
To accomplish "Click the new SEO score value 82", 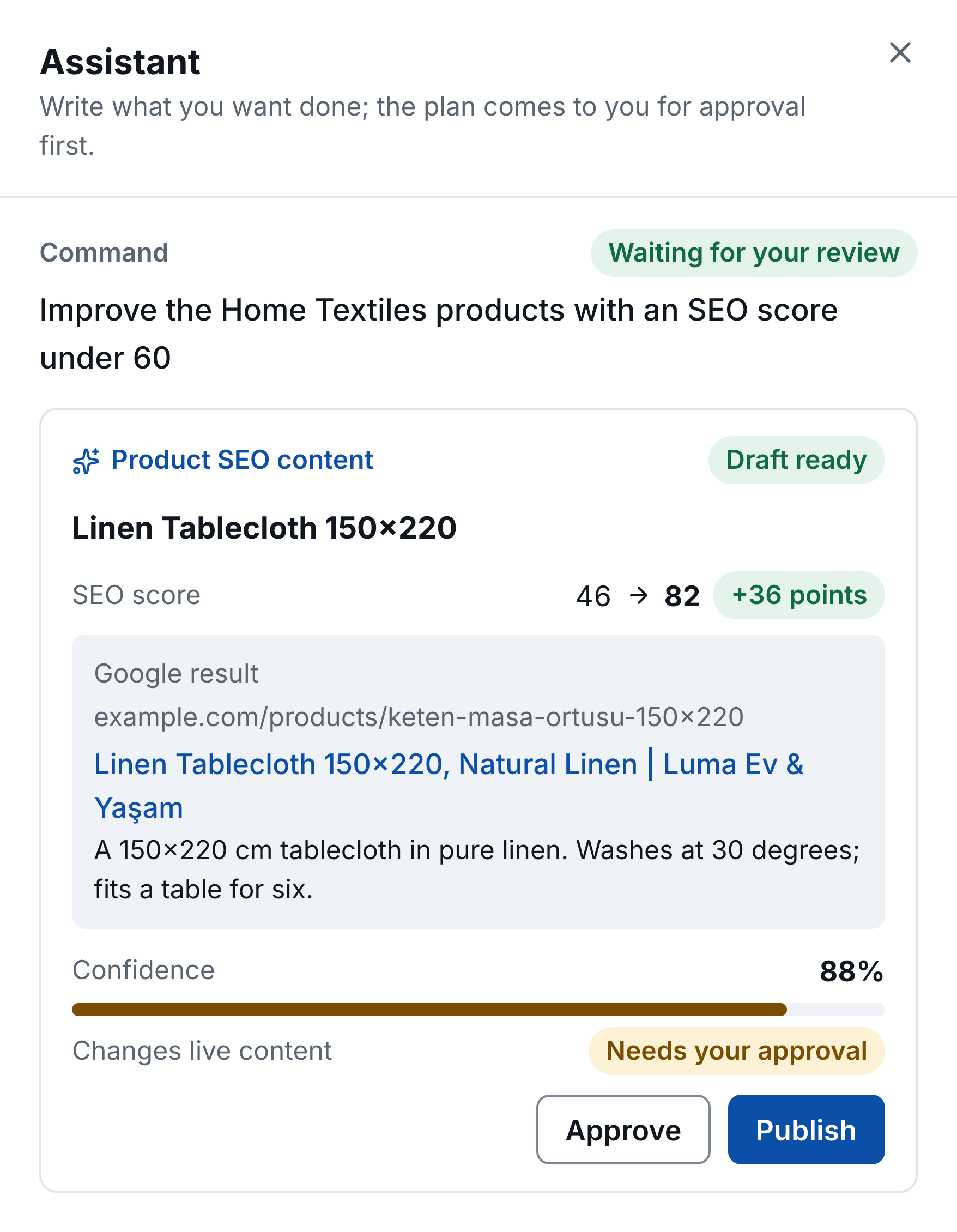I will click(x=682, y=596).
